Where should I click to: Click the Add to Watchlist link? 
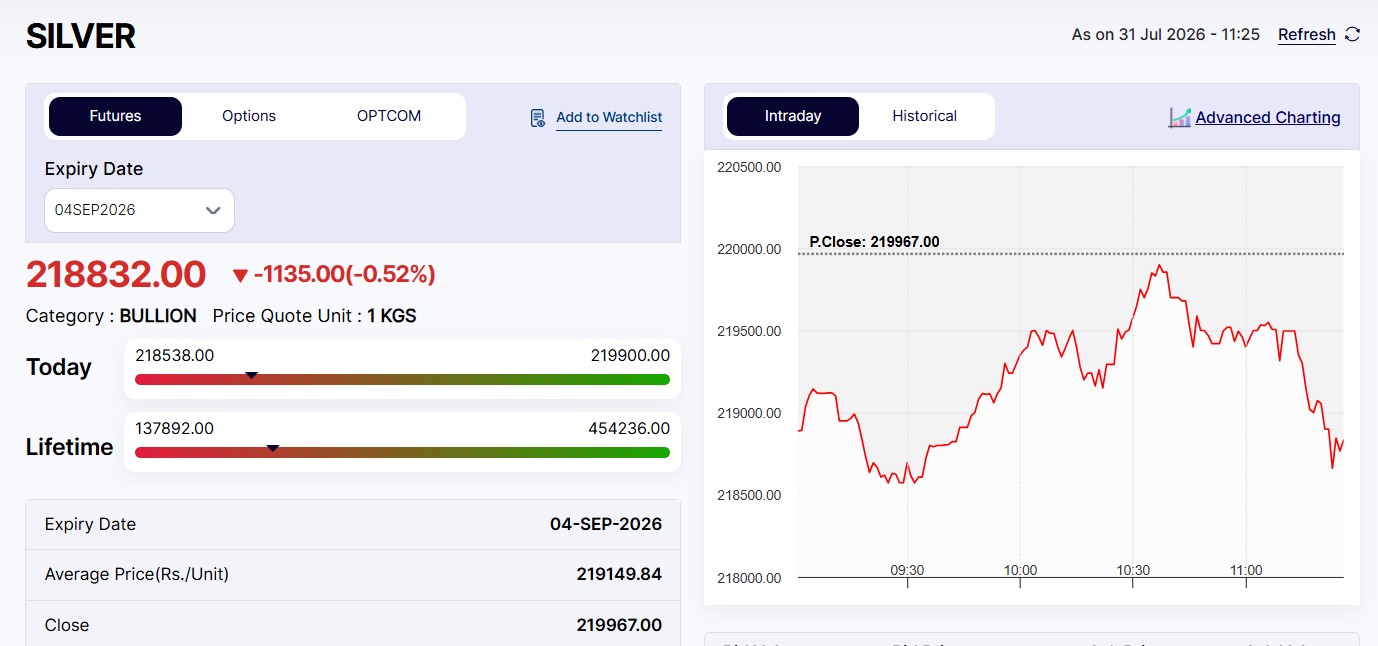[x=609, y=117]
